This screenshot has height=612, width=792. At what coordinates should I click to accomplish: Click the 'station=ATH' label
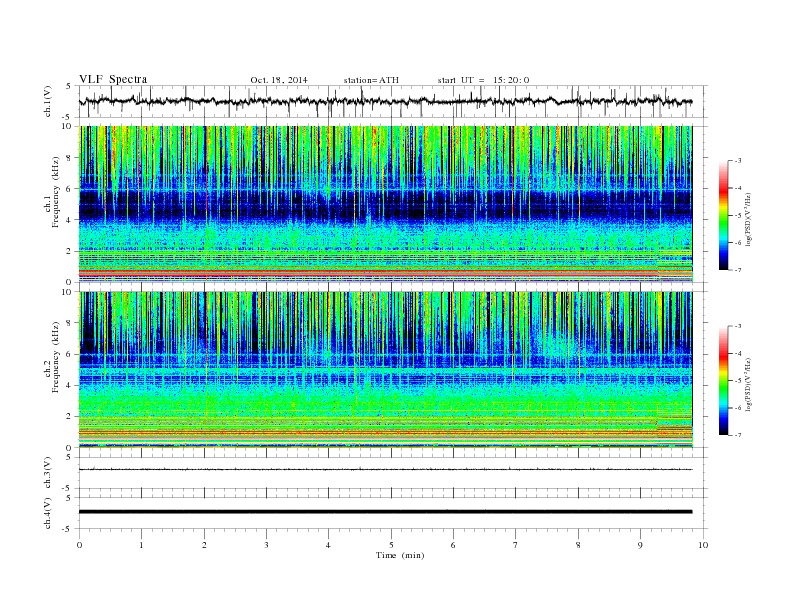(371, 80)
